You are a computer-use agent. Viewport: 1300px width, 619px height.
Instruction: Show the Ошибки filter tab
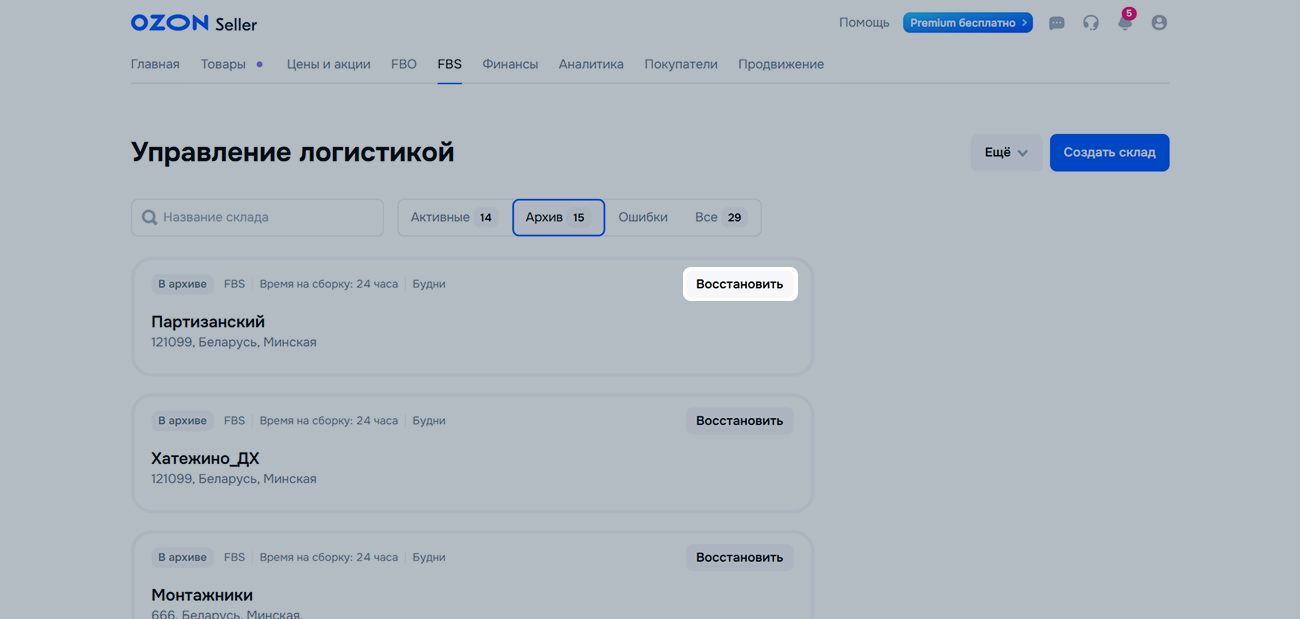642,217
